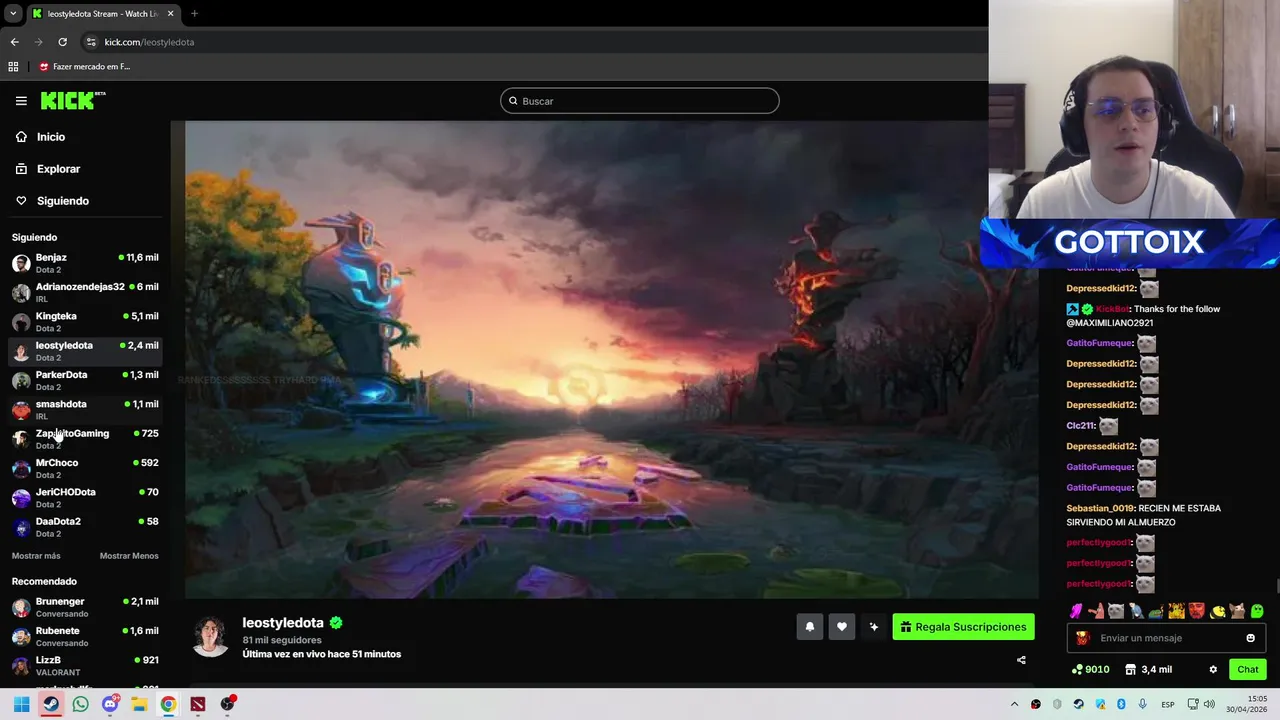The width and height of the screenshot is (1280, 720).
Task: Insert the yellow bee emote
Action: pos(1217,611)
